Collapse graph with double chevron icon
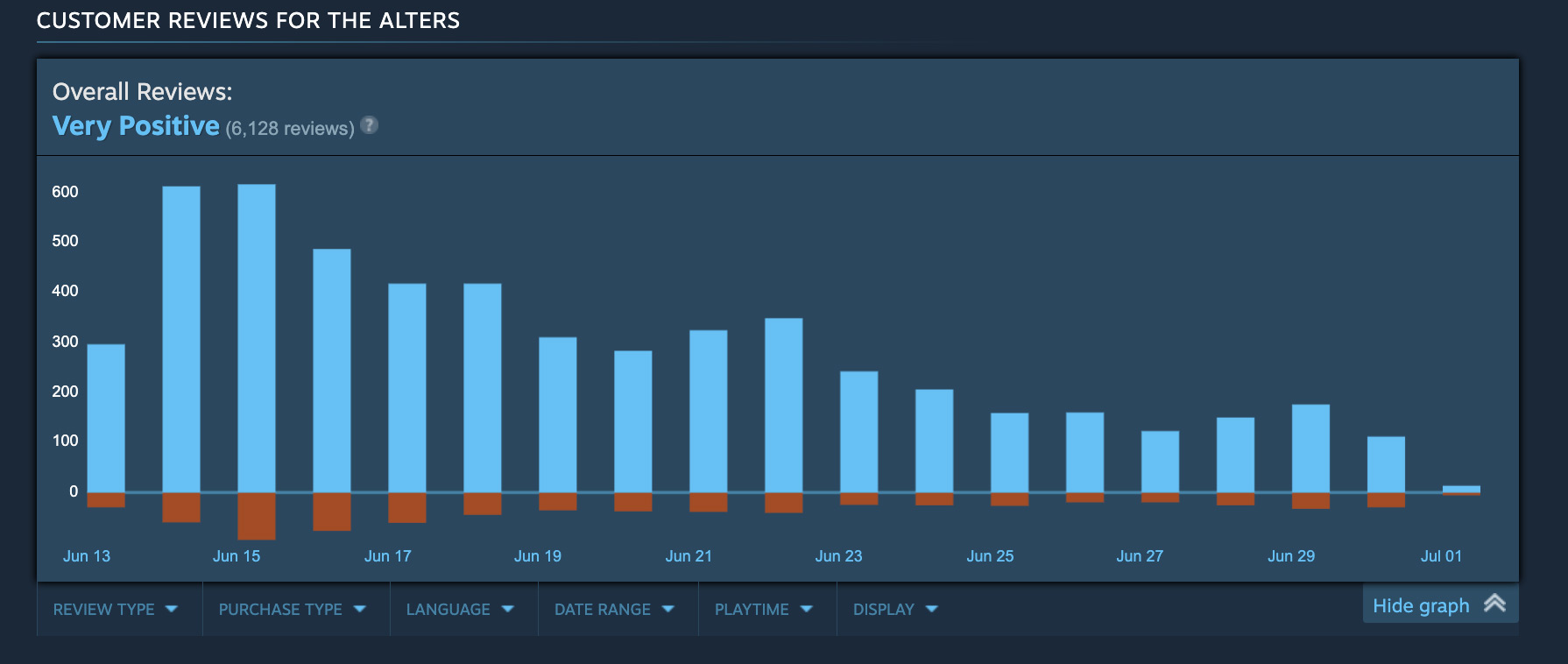Viewport: 1568px width, 664px height. (x=1494, y=604)
